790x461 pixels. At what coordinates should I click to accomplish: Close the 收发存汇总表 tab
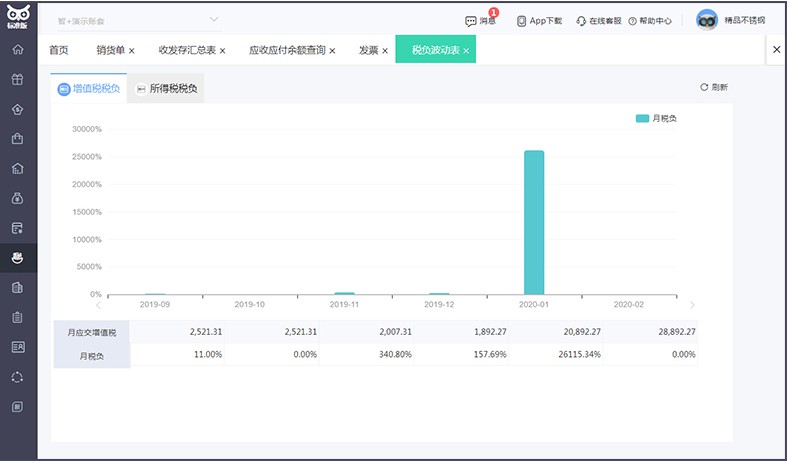point(222,51)
